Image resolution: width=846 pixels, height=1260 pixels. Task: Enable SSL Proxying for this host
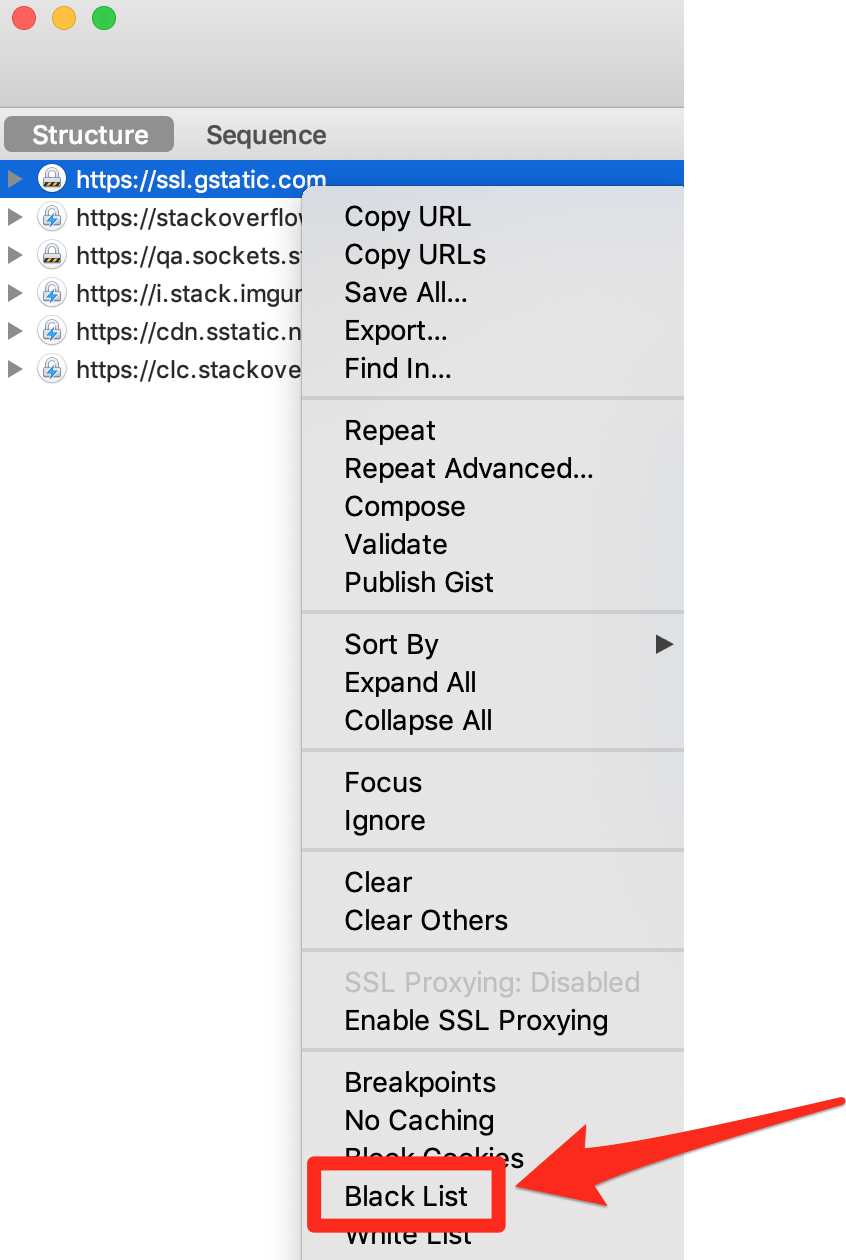pyautogui.click(x=475, y=1020)
